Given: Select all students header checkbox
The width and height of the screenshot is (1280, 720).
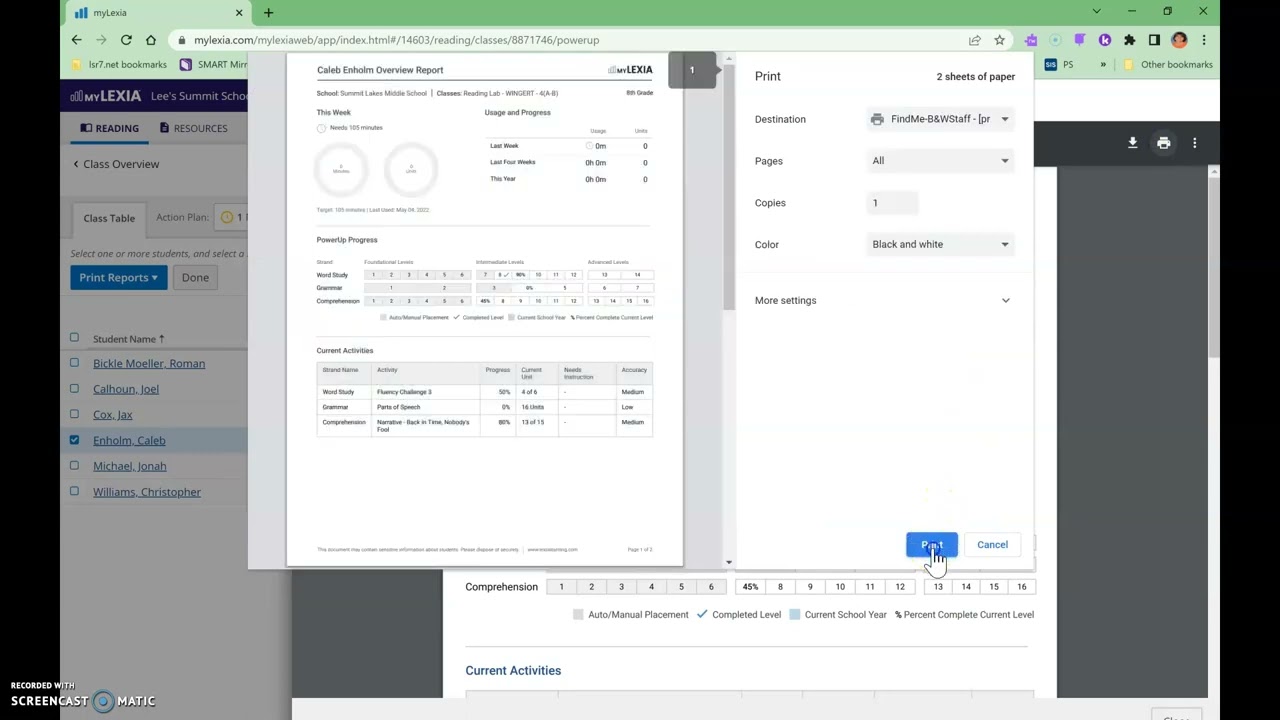Looking at the screenshot, I should 74,338.
